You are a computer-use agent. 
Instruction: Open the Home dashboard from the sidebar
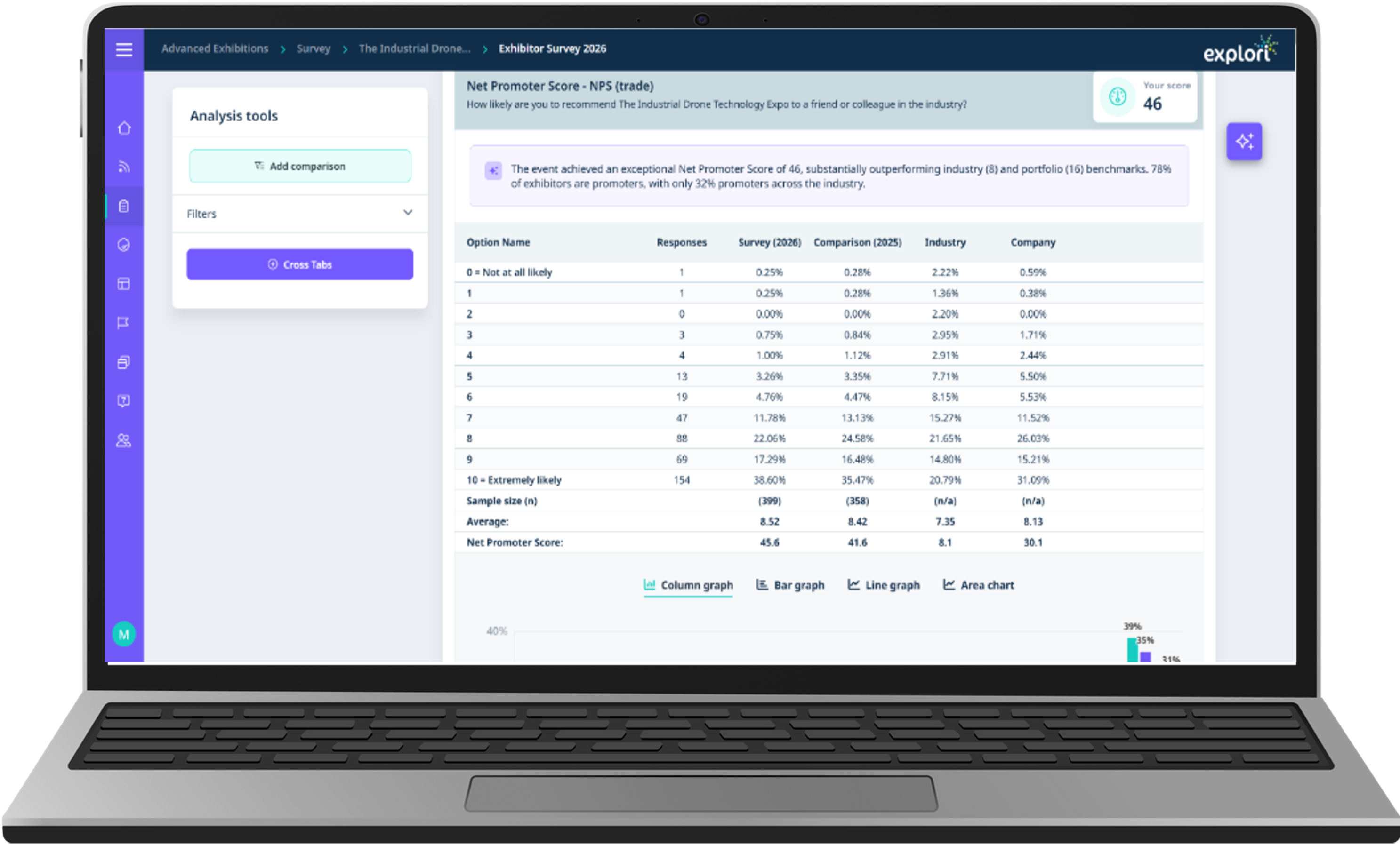click(124, 128)
